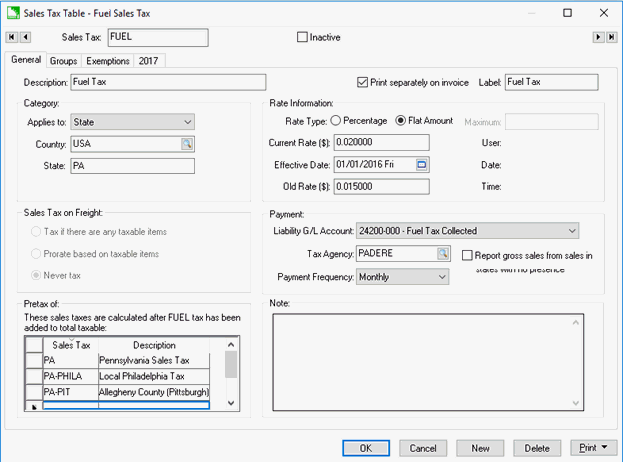
Task: Switch to the Groups tab
Action: pos(63,61)
